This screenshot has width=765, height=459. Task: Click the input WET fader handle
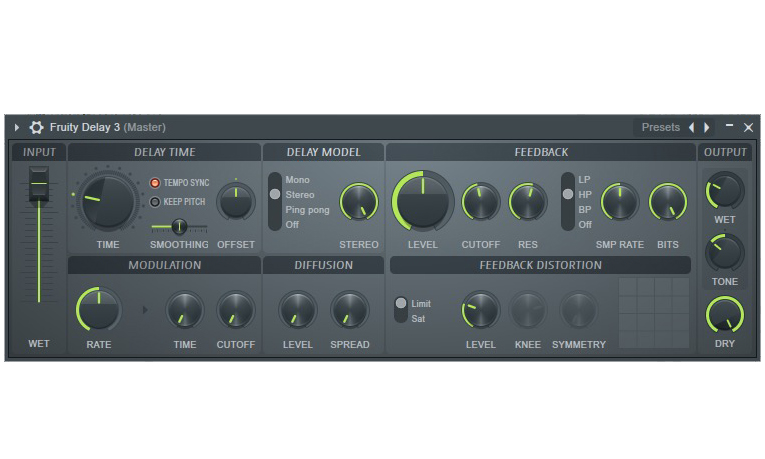click(39, 184)
